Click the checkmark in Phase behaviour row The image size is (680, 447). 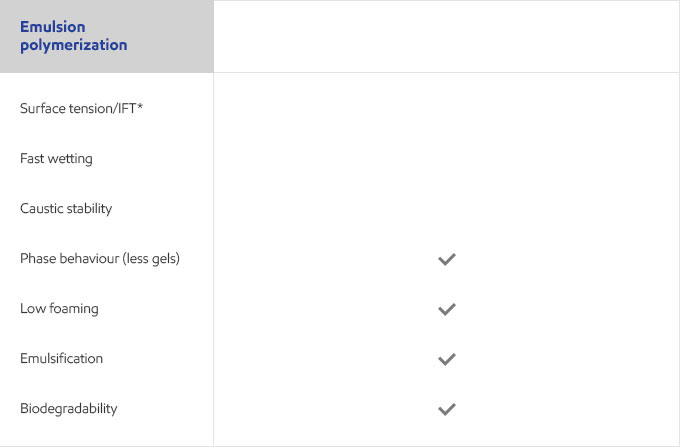coord(447,259)
